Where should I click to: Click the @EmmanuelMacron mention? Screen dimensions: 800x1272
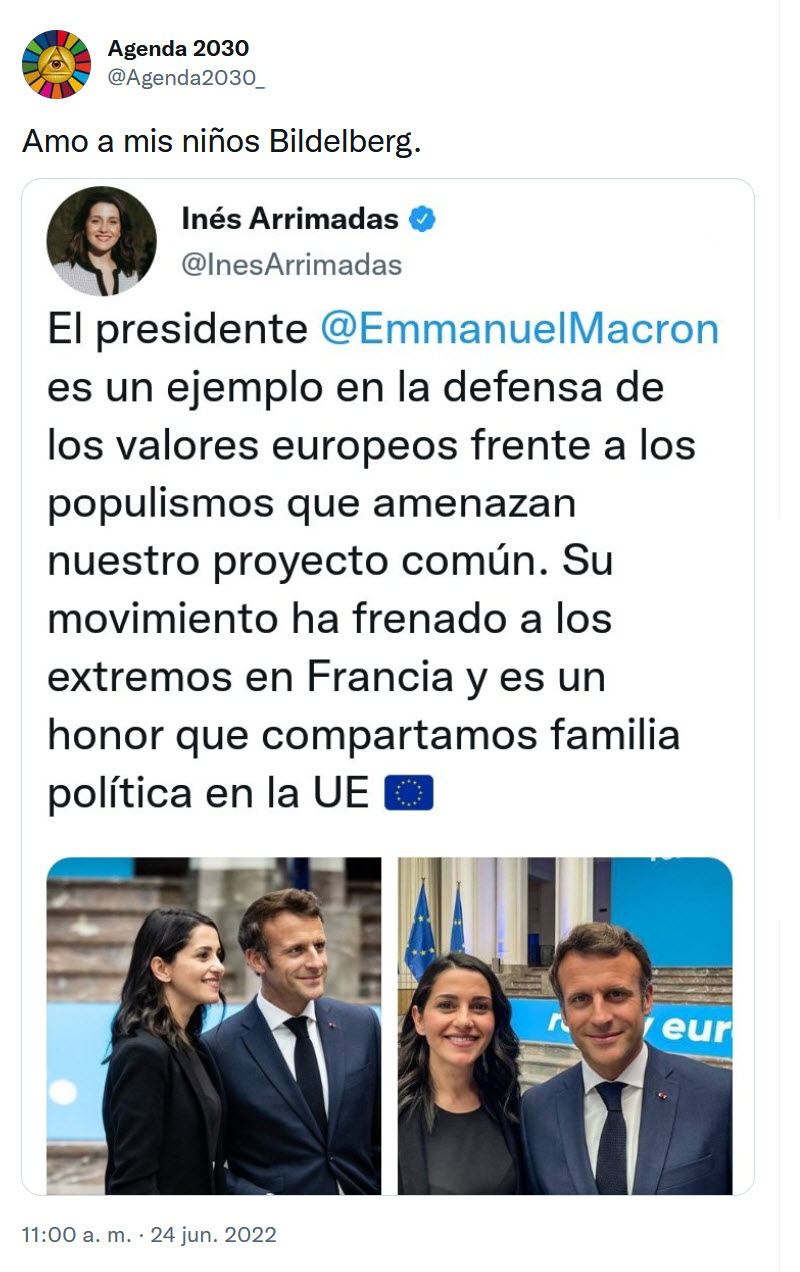point(520,329)
